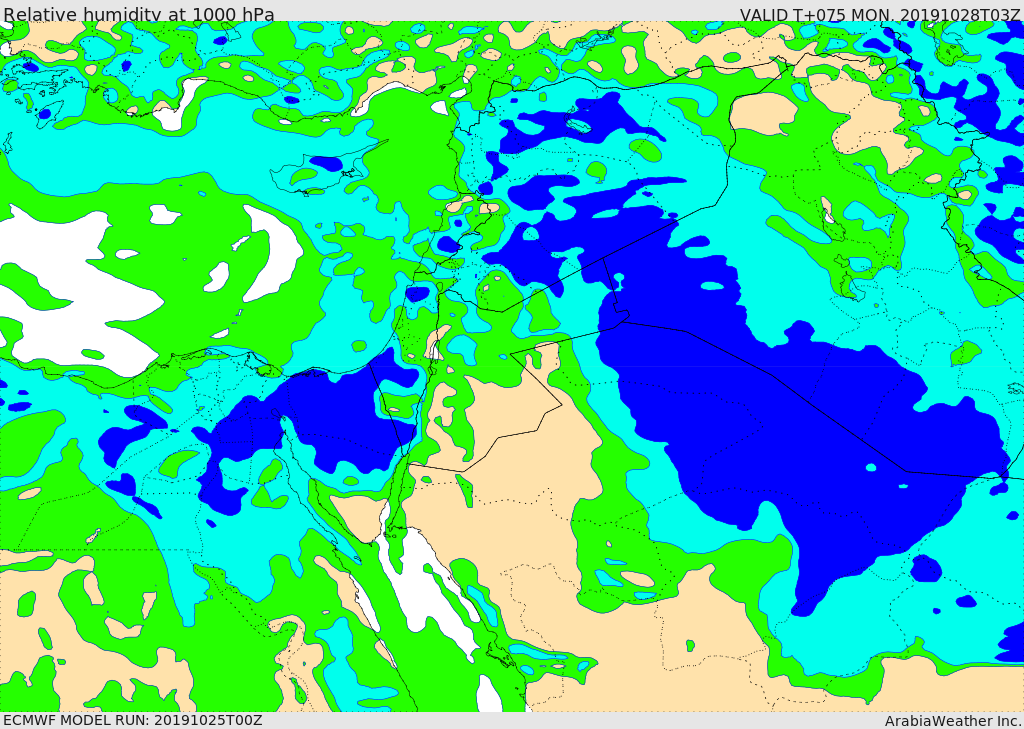1024x729 pixels.
Task: Click the 'Relative humidity at 1000 hPa' title
Action: tap(138, 14)
